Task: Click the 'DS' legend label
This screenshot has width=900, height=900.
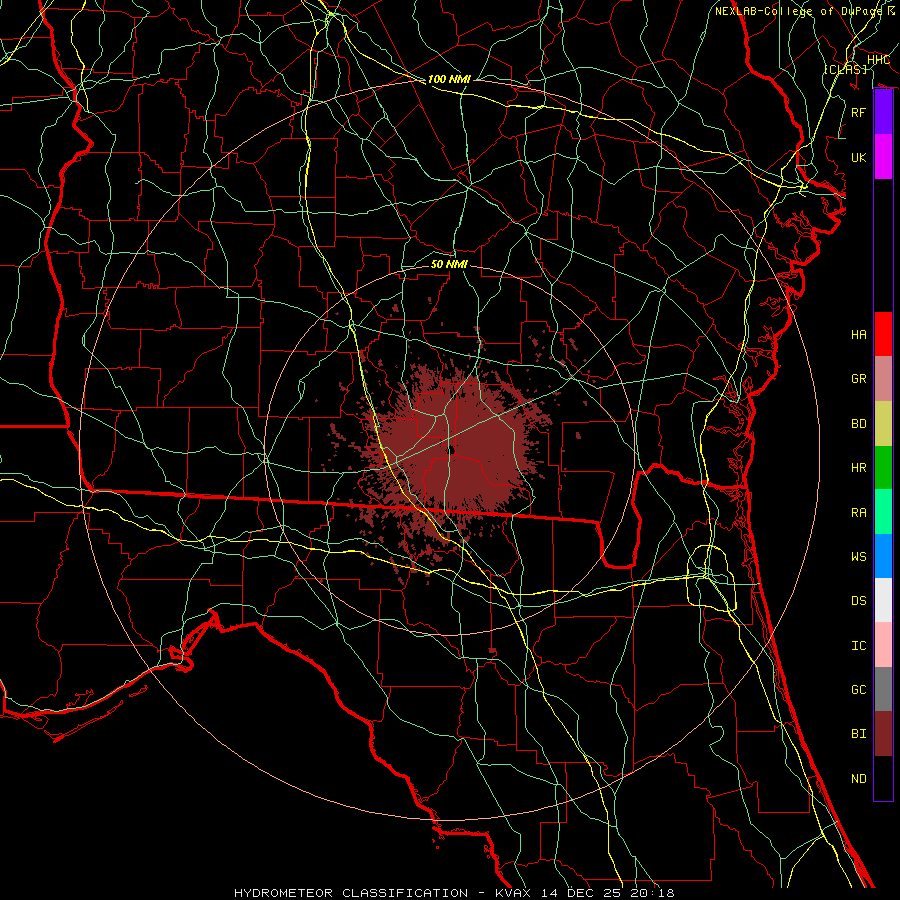Action: click(858, 601)
